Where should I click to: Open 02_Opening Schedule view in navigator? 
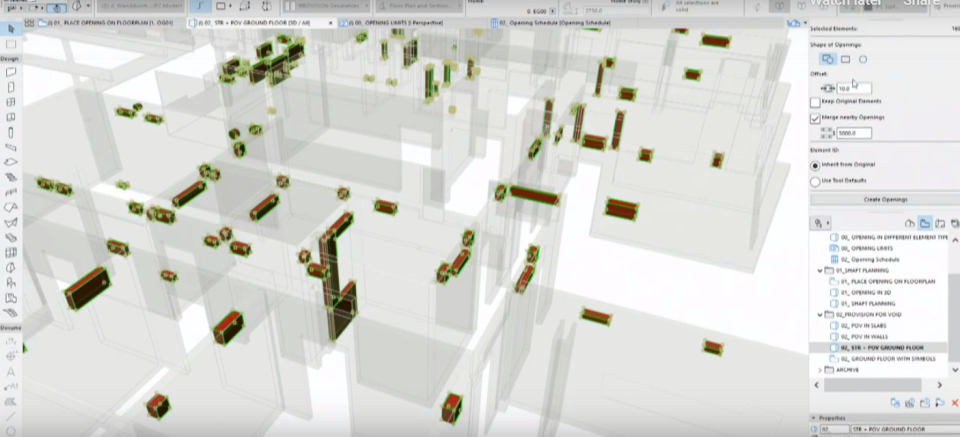tap(869, 260)
